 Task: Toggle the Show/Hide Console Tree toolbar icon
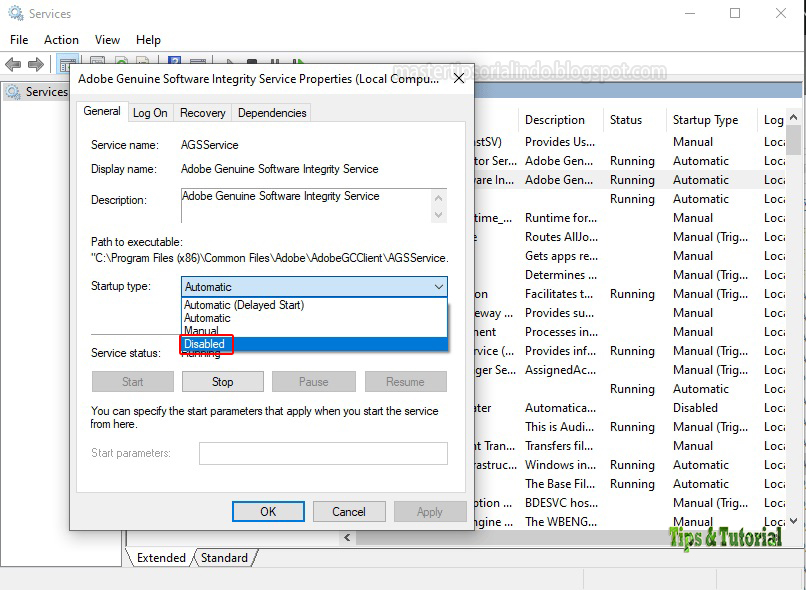point(67,63)
